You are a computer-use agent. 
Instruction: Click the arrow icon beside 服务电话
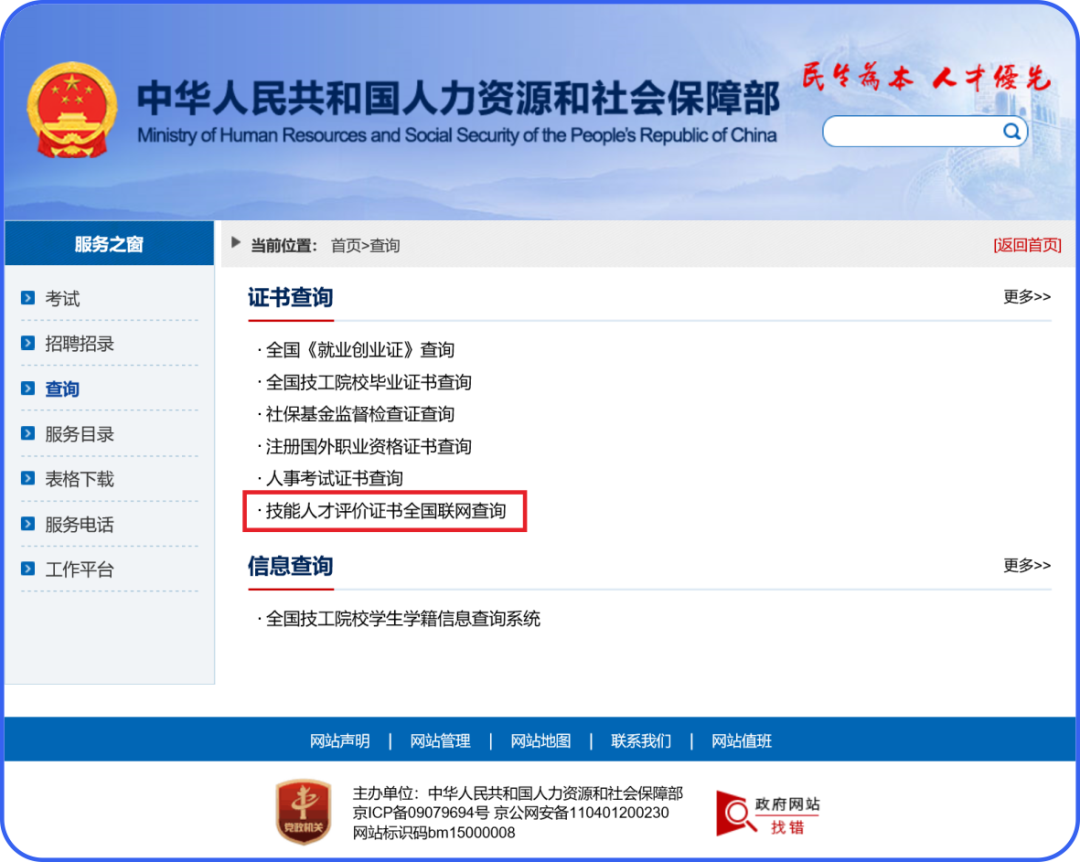[x=28, y=524]
